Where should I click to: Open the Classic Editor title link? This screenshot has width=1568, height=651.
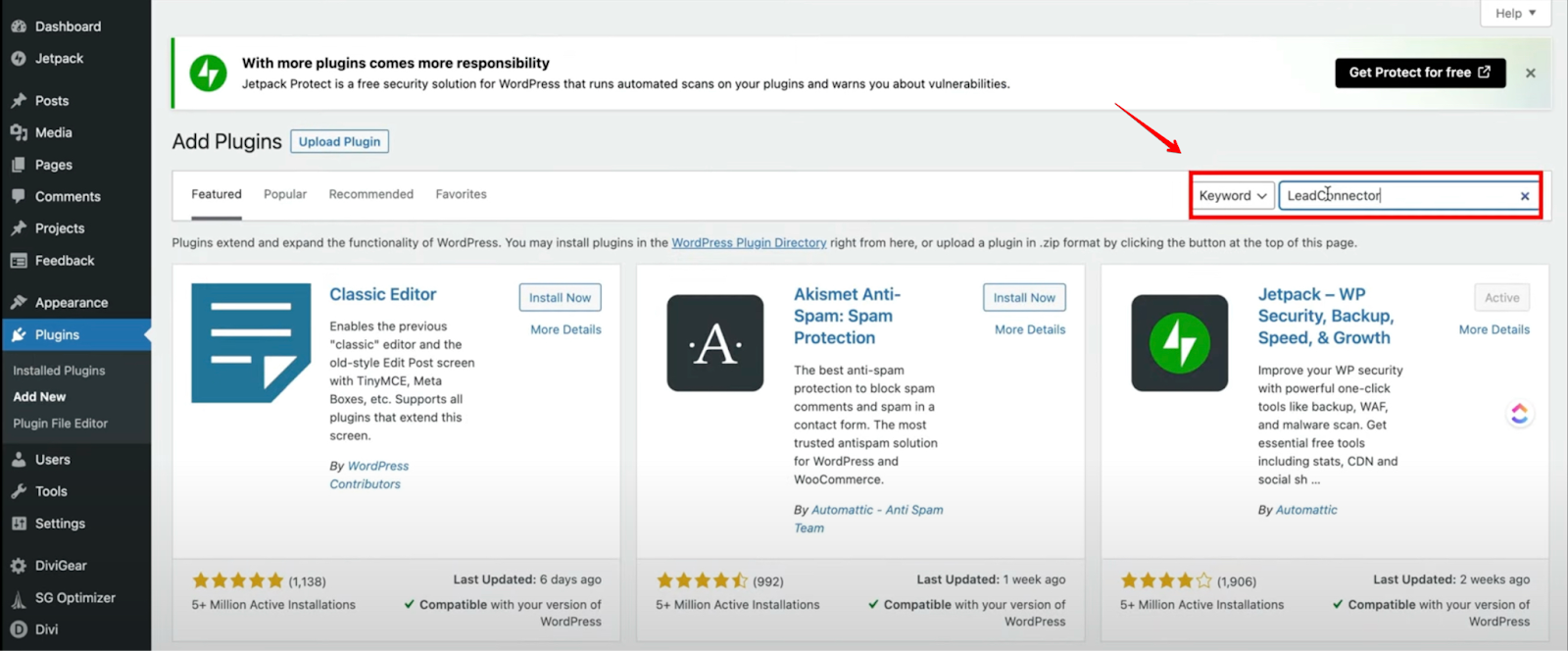coord(383,294)
